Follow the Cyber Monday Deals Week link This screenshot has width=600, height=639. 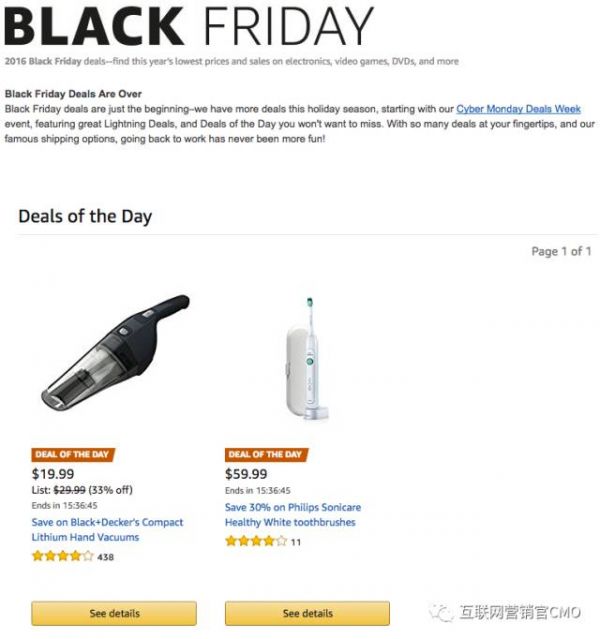[518, 108]
